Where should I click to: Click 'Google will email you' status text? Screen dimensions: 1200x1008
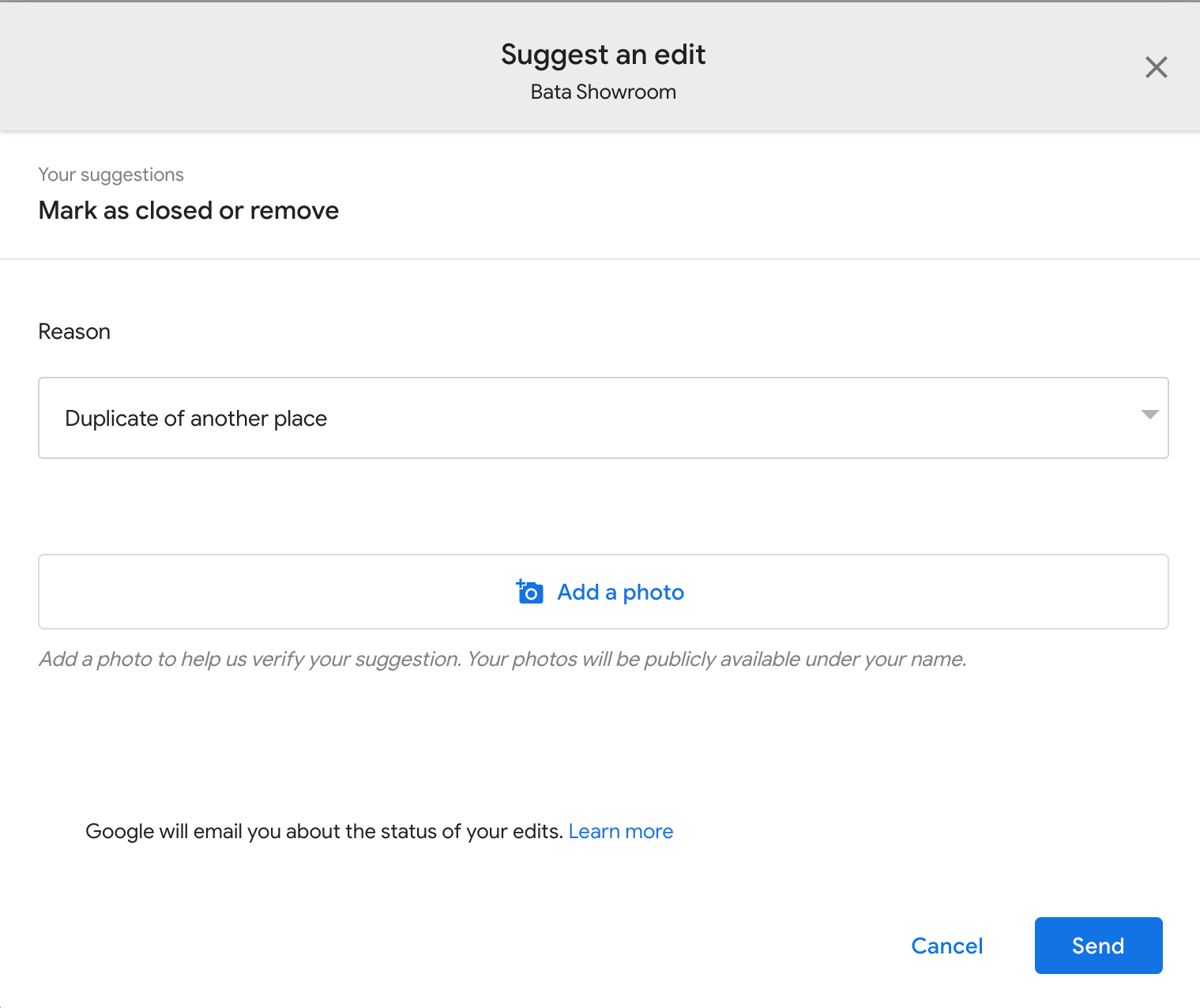point(324,831)
